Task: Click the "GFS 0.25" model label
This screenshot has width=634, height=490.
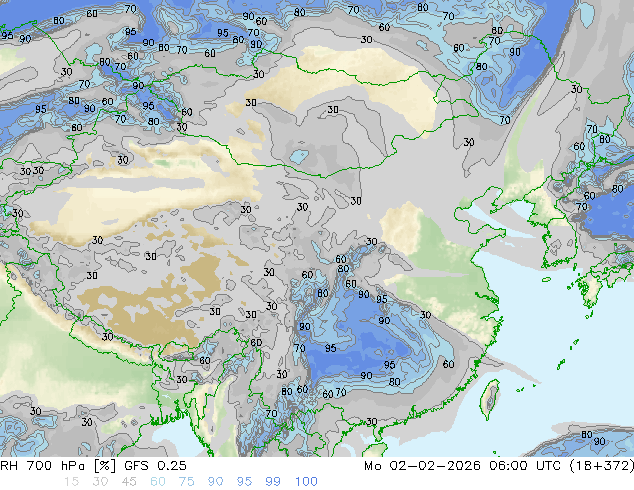Action: click(155, 466)
